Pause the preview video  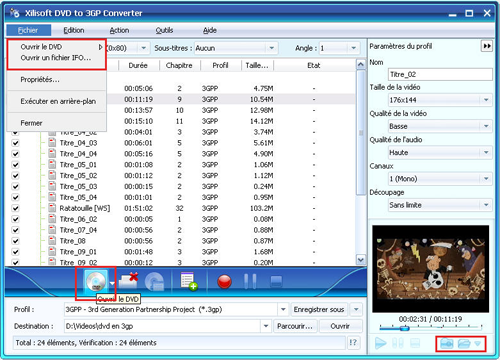tap(398, 343)
